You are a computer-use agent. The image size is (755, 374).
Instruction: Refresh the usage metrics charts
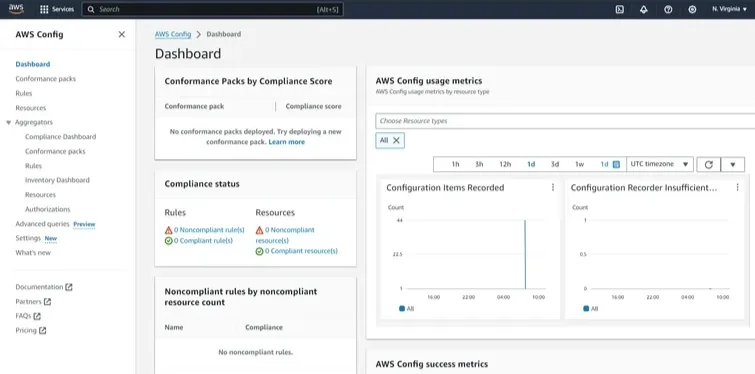(x=708, y=164)
